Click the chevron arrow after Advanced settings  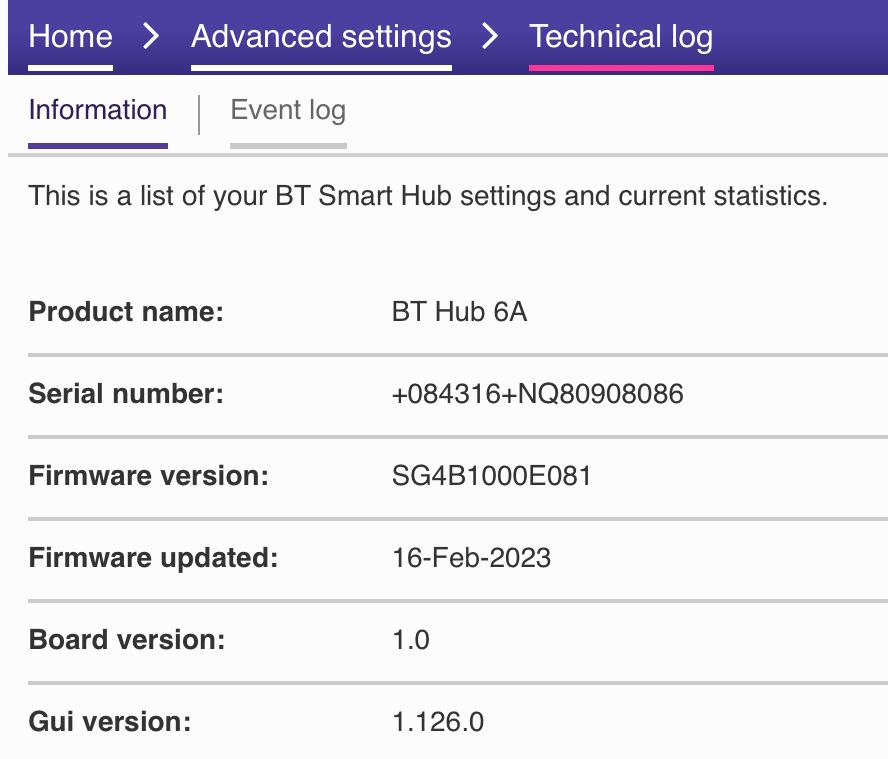pos(490,37)
